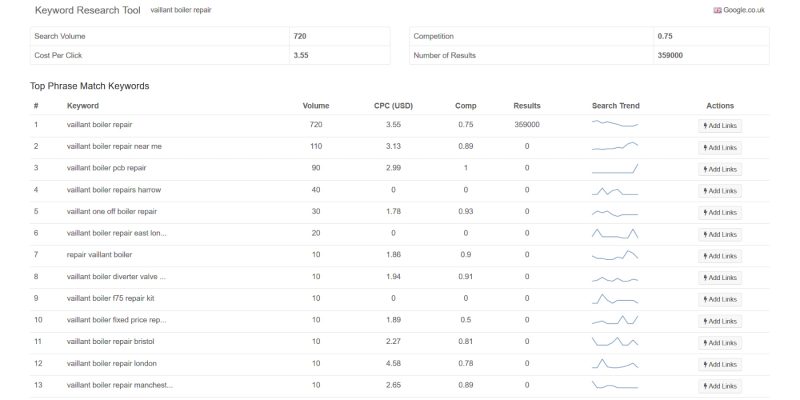Click the Keyword column header
Viewport: 800px width, 400px height.
coord(83,105)
